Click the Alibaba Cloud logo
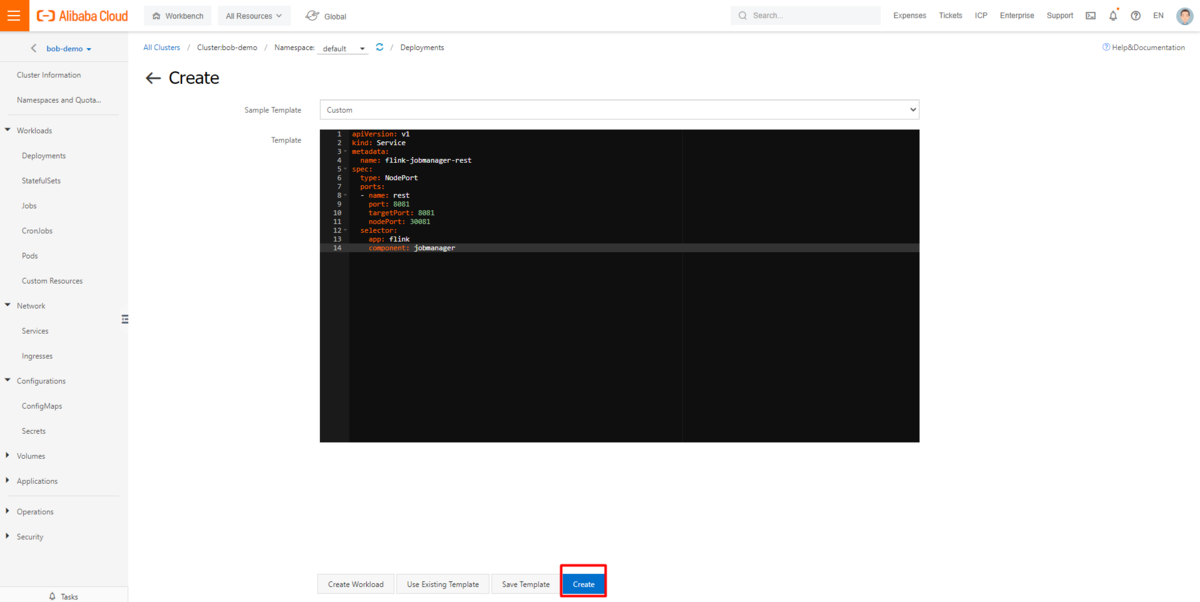This screenshot has height=602, width=1200. pos(82,16)
